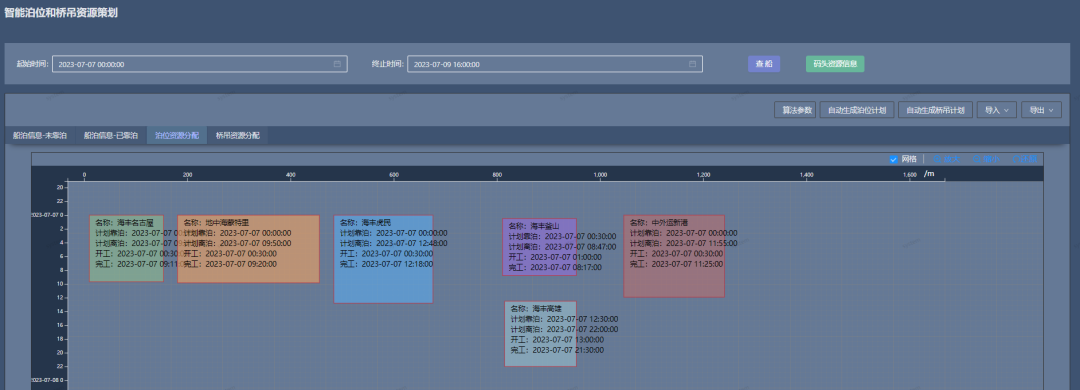This screenshot has height=390, width=1080.
Task: Expand the 导出 export dropdown
Action: (1041, 110)
